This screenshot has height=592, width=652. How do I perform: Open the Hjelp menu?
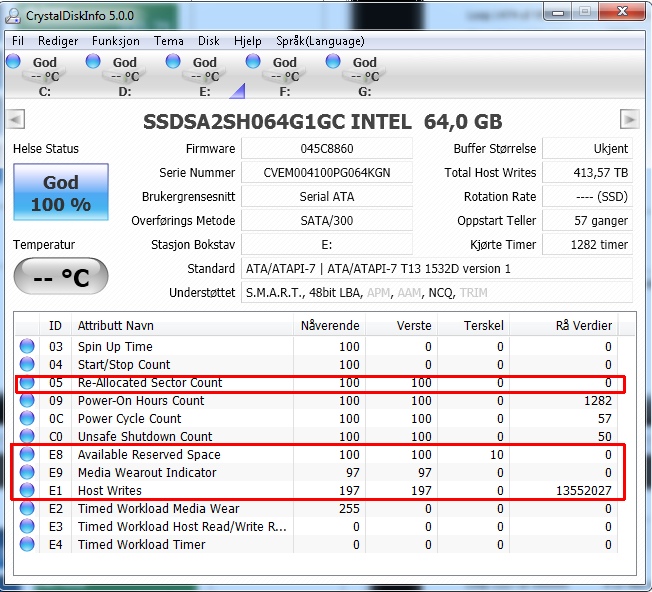247,41
